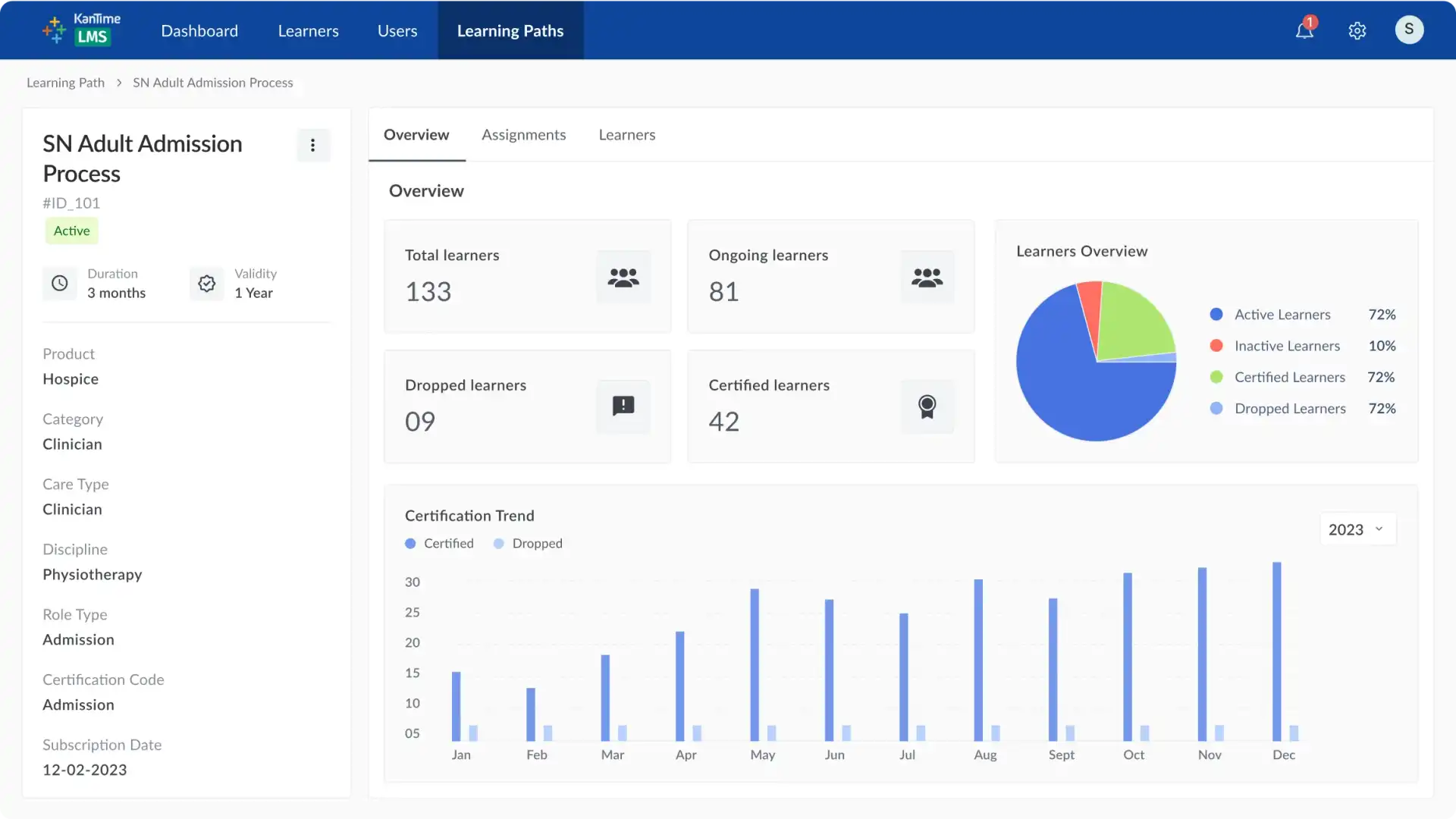Click the Ongoing learners group icon
This screenshot has height=819, width=1456.
[x=927, y=277]
